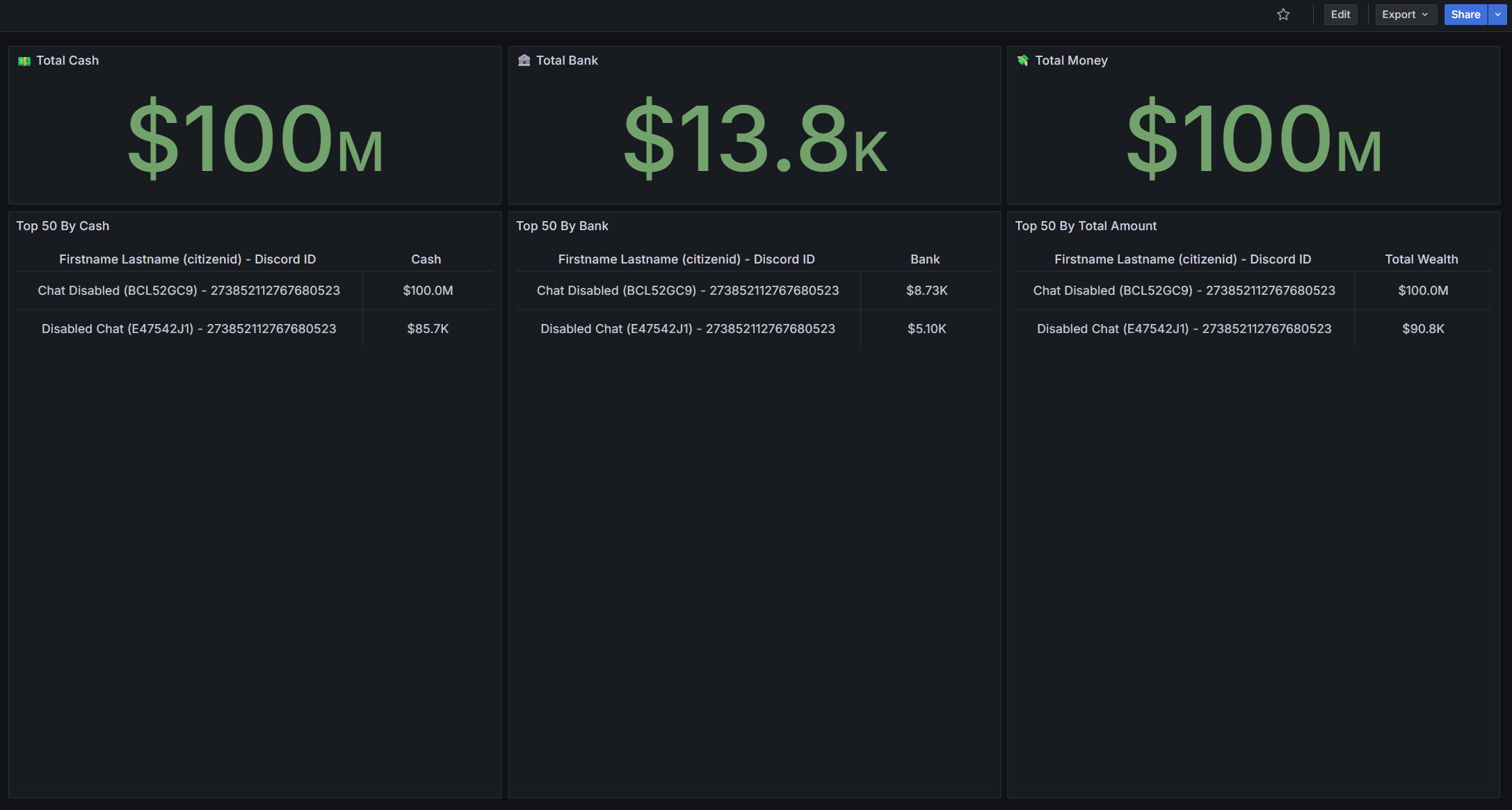The height and width of the screenshot is (810, 1512).
Task: Click the bank building icon in Total Bank
Action: tap(524, 60)
